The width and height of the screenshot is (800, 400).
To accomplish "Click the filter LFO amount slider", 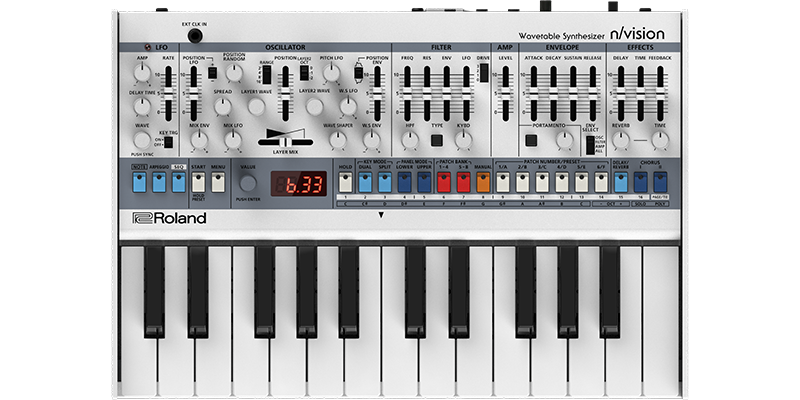I will 466,93.
